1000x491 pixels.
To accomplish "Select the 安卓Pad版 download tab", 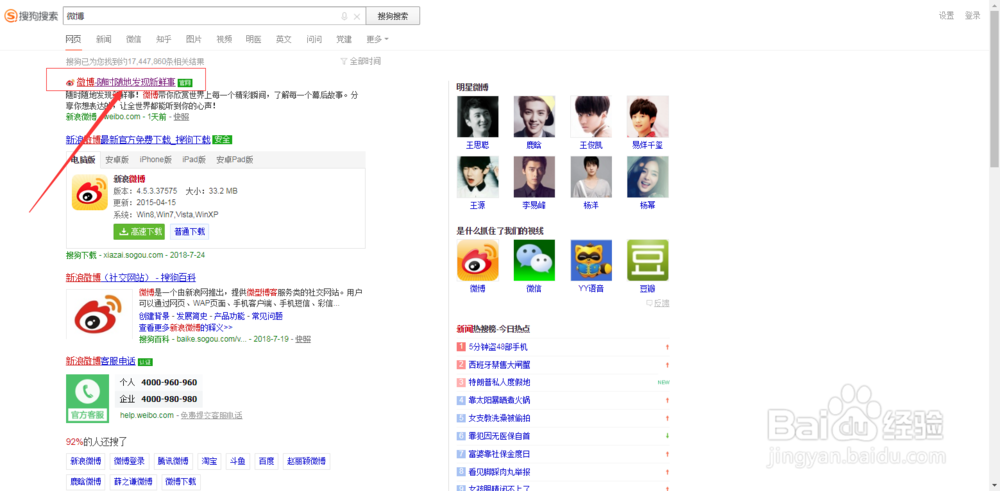I will [x=235, y=160].
